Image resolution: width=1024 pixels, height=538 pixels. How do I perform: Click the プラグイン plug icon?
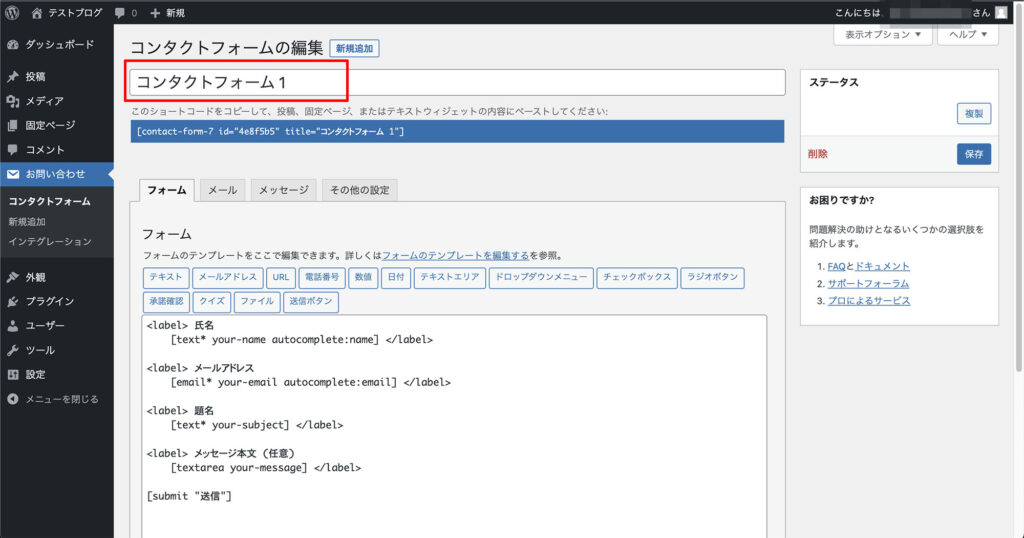[12, 301]
